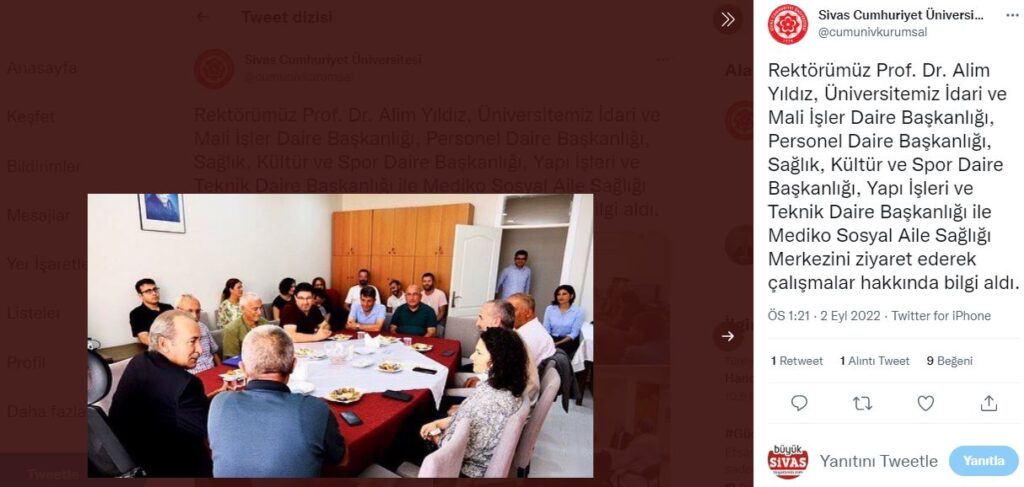Viewport: 1024px width, 487px height.
Task: Open the 9 Beğeni likes list
Action: point(950,361)
